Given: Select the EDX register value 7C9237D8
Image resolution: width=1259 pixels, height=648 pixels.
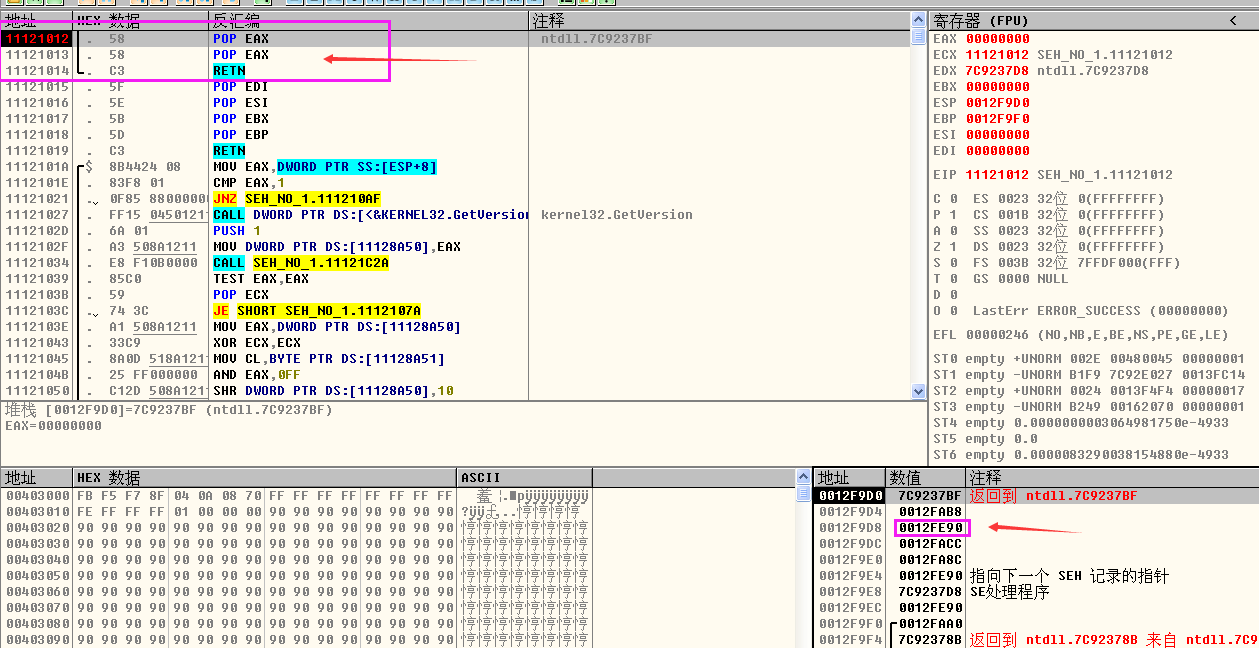Looking at the screenshot, I should [x=997, y=71].
